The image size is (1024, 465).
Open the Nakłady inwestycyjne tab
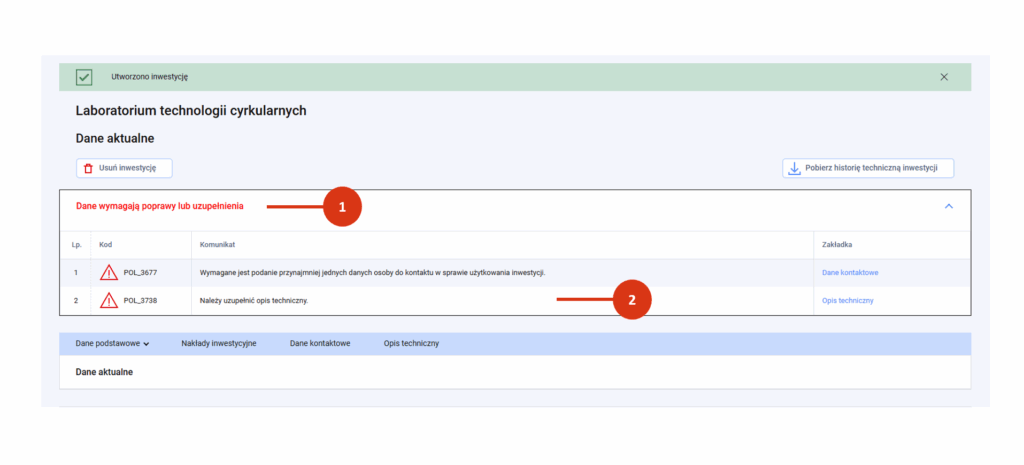coord(219,344)
